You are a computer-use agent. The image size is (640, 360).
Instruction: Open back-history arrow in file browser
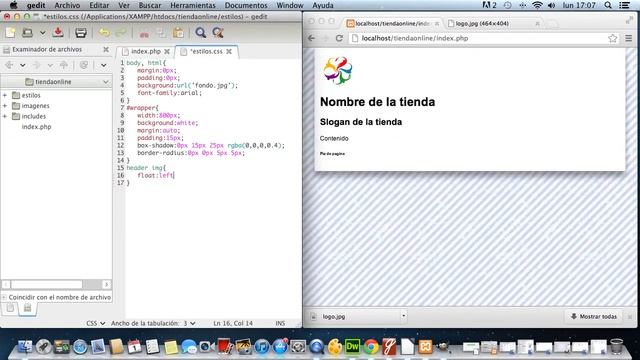22,65
